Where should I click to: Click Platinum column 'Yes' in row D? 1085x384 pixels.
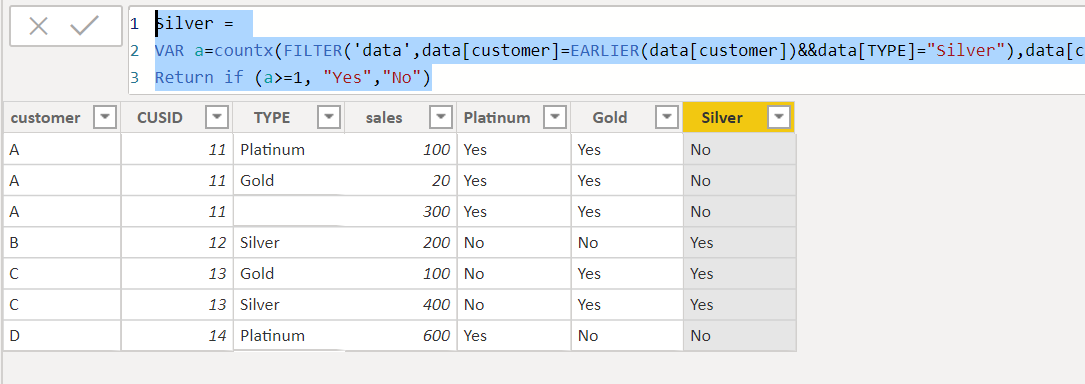[514, 336]
